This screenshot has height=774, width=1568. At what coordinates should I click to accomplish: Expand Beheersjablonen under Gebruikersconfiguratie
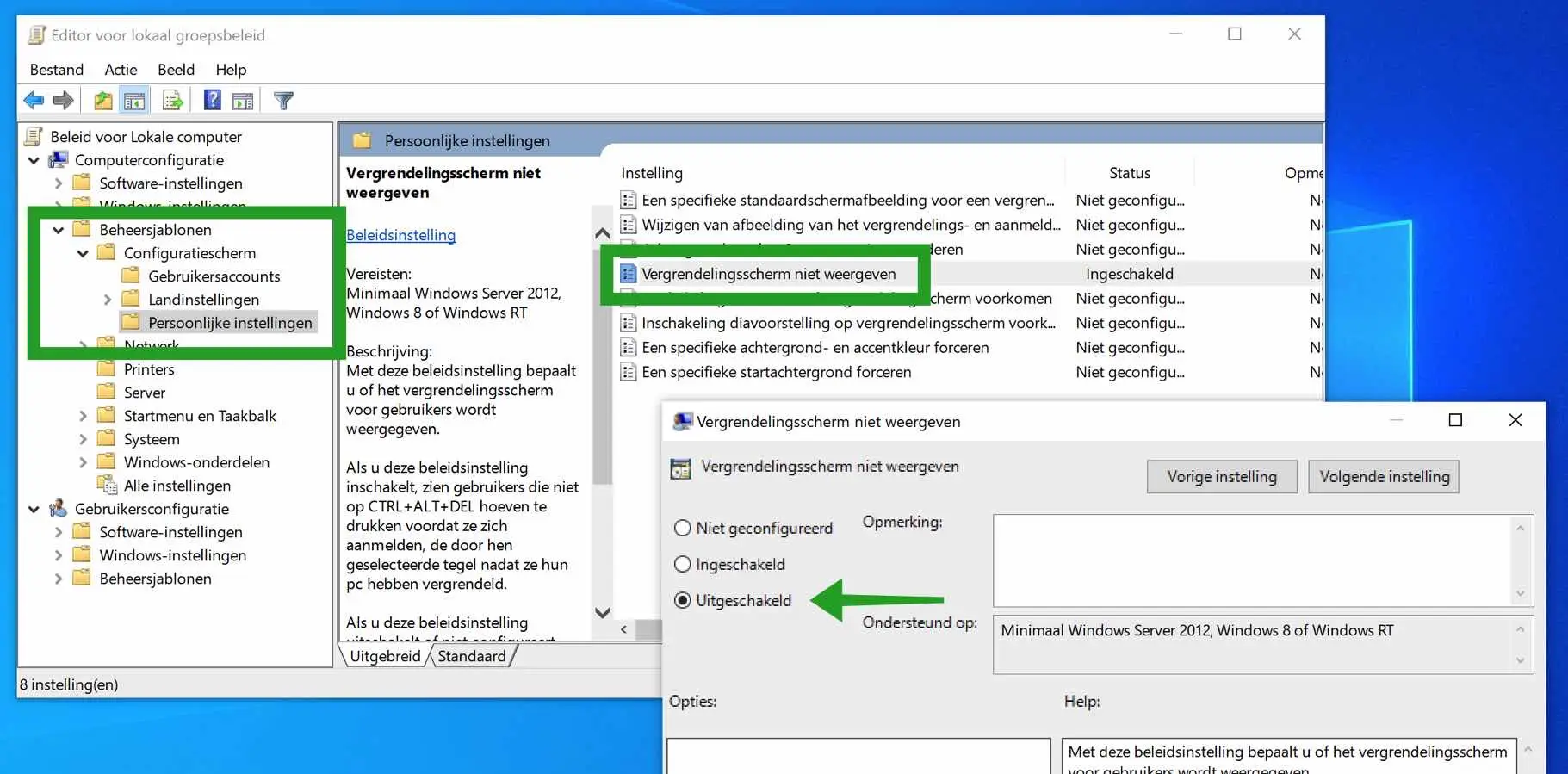pyautogui.click(x=58, y=579)
